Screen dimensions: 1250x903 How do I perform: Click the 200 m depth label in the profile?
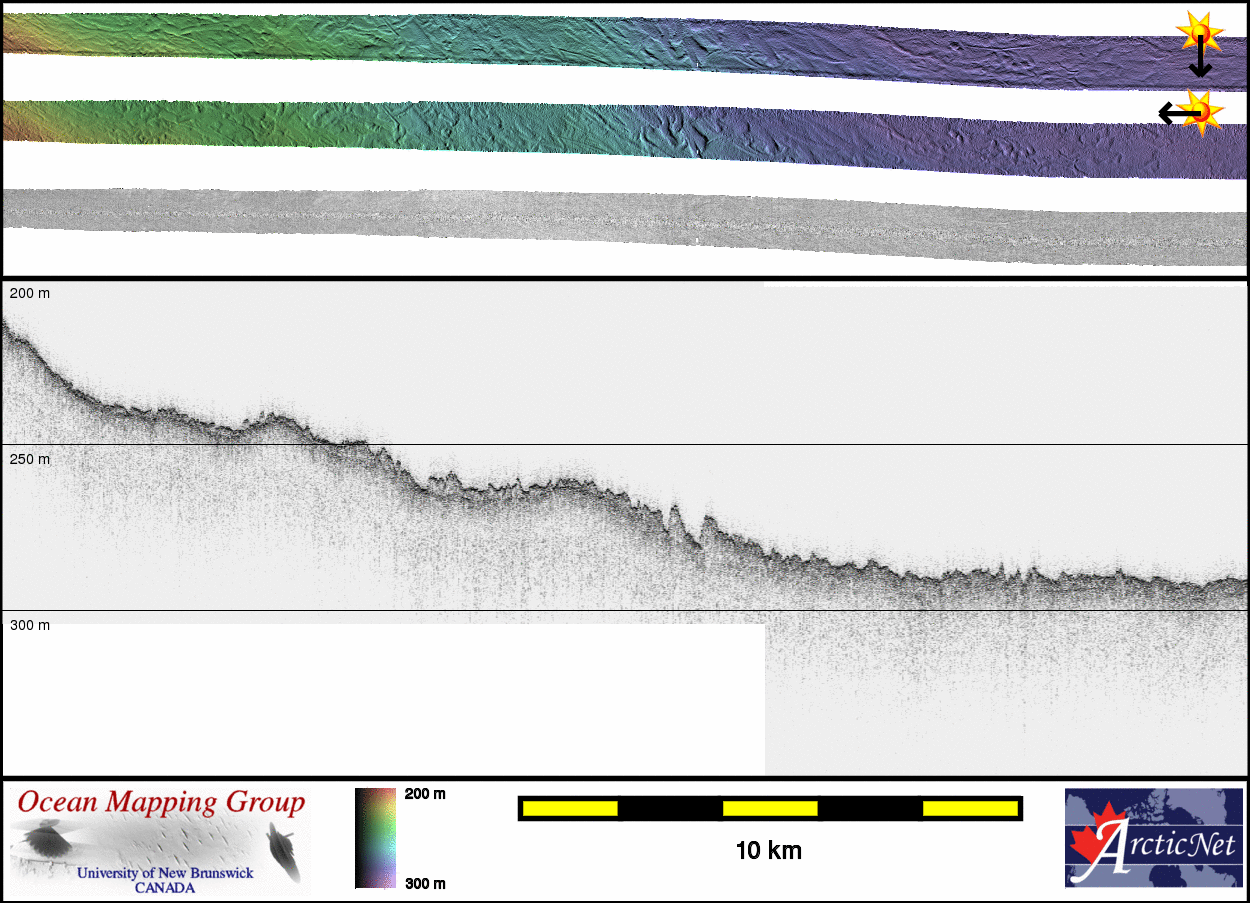(x=30, y=294)
